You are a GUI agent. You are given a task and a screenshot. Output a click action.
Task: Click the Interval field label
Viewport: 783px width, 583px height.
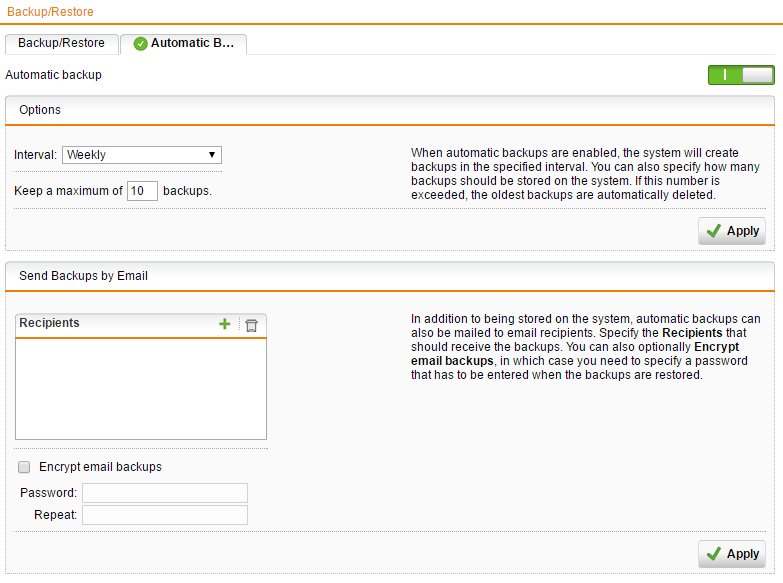tap(36, 155)
